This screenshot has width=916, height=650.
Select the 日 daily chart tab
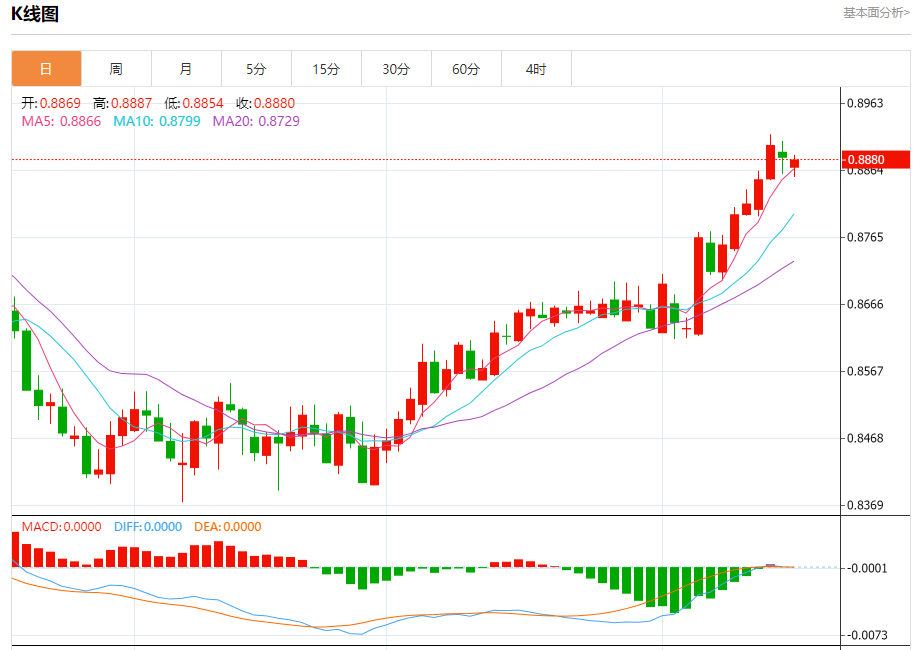[46, 69]
